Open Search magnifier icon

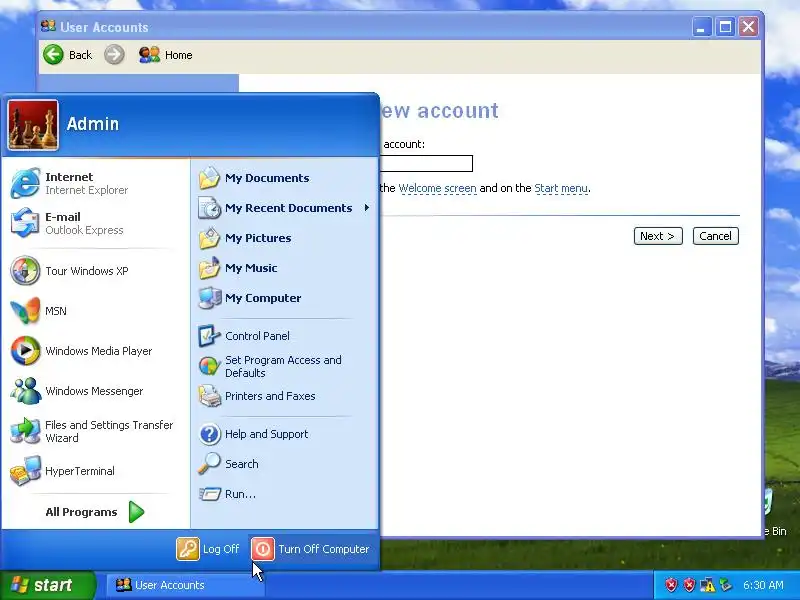click(209, 464)
